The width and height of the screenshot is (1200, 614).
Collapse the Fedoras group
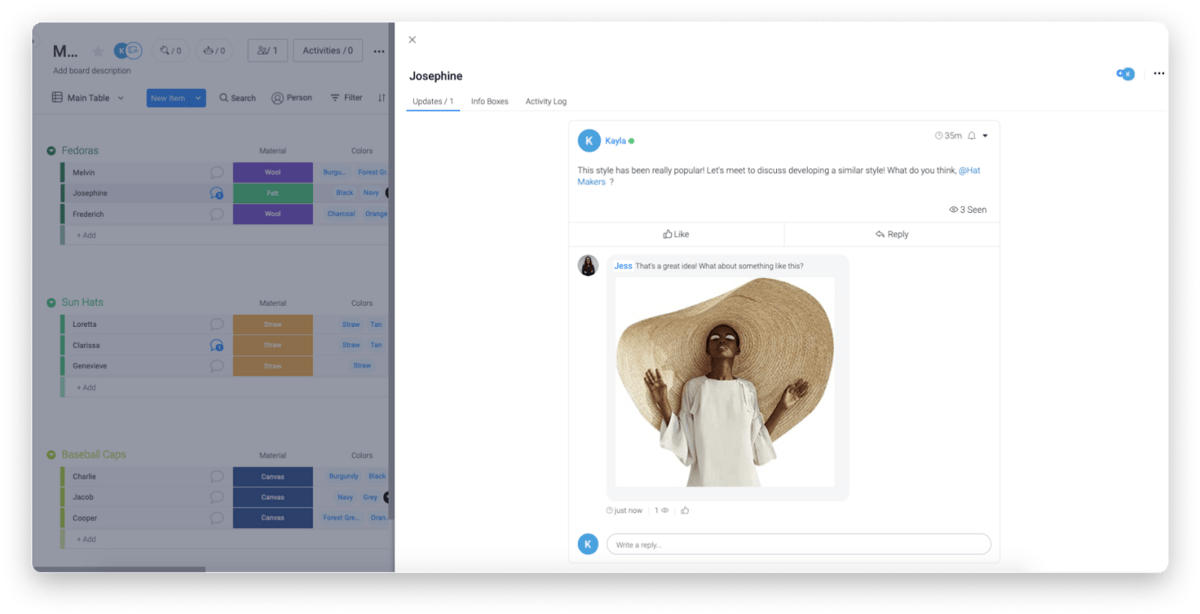[x=51, y=151]
